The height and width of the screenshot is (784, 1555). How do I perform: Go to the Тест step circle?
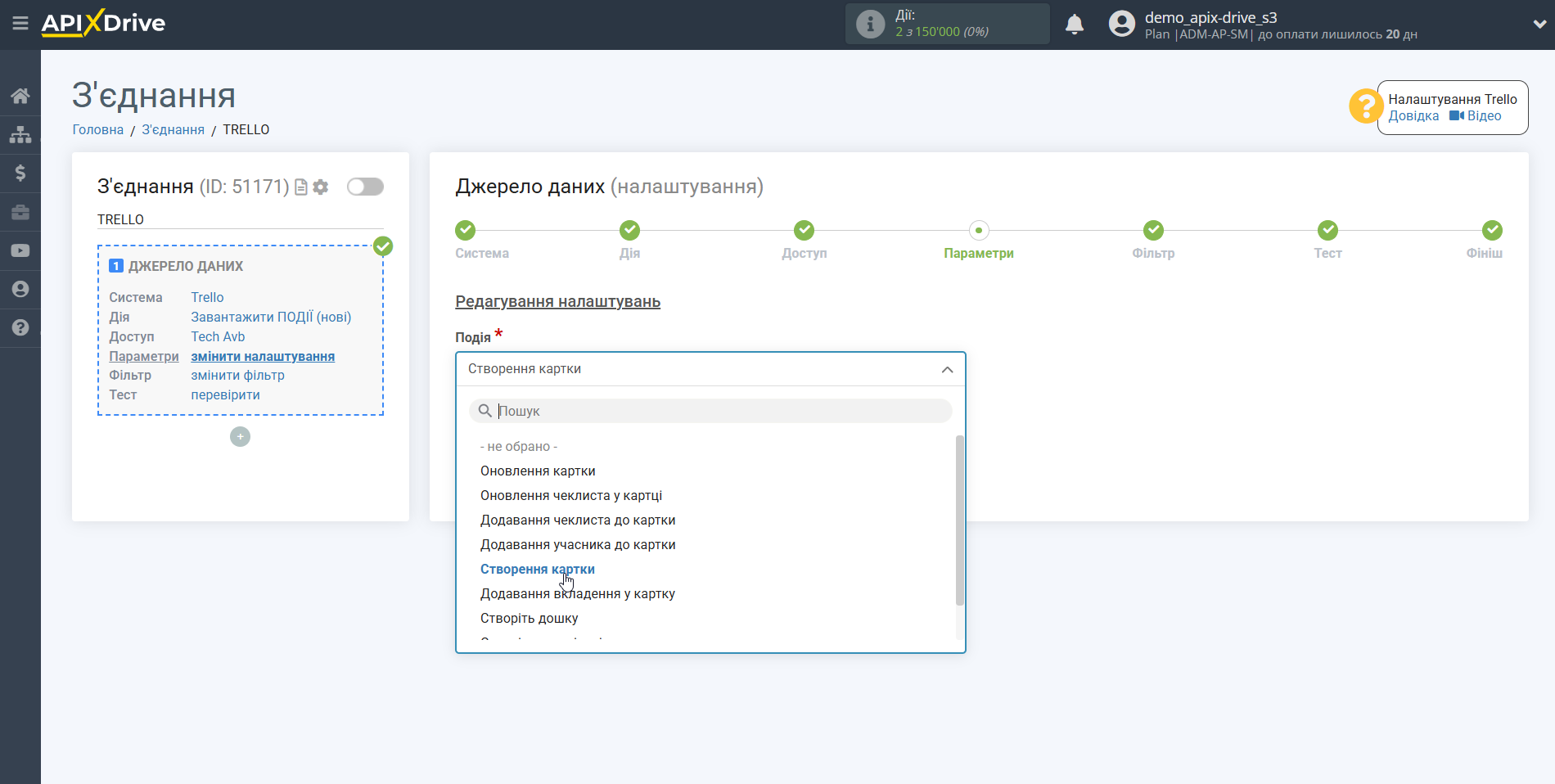pyautogui.click(x=1327, y=230)
